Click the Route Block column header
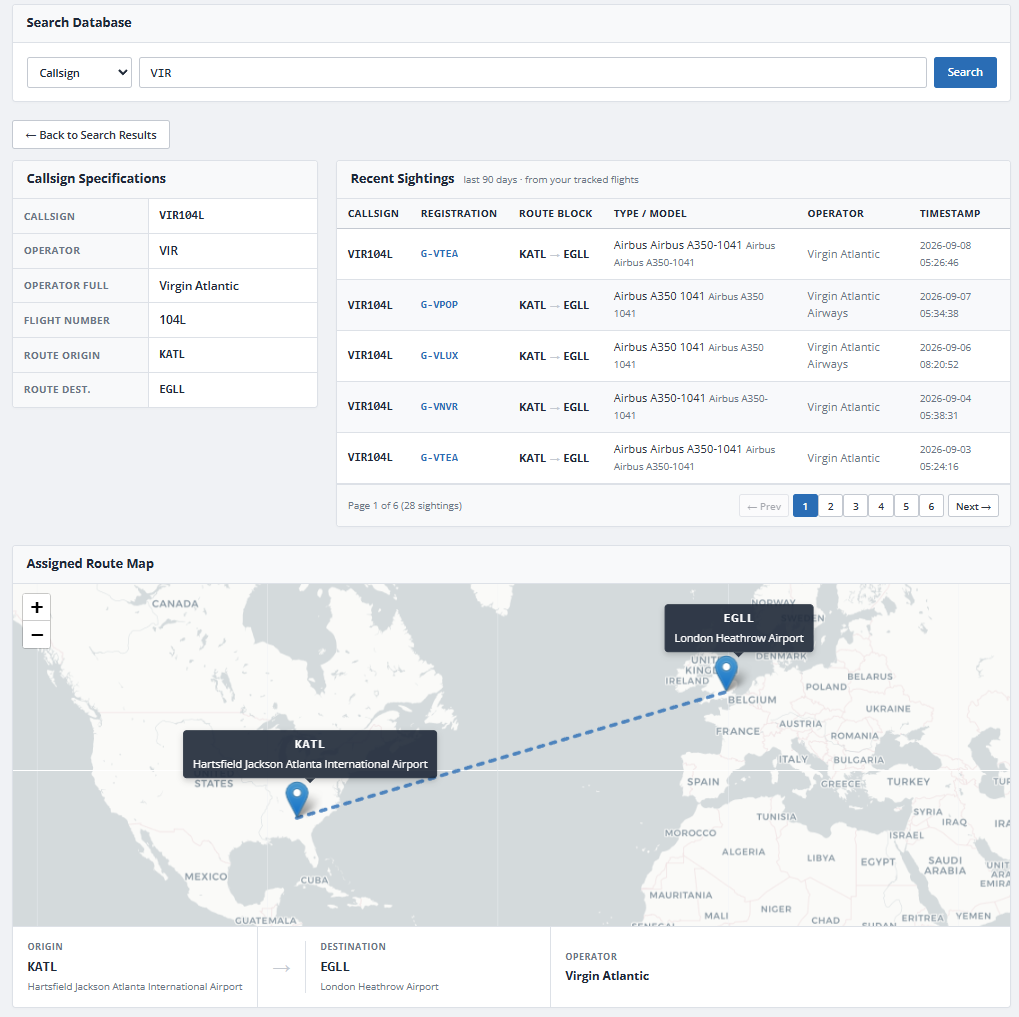Image resolution: width=1019 pixels, height=1017 pixels. [x=556, y=213]
